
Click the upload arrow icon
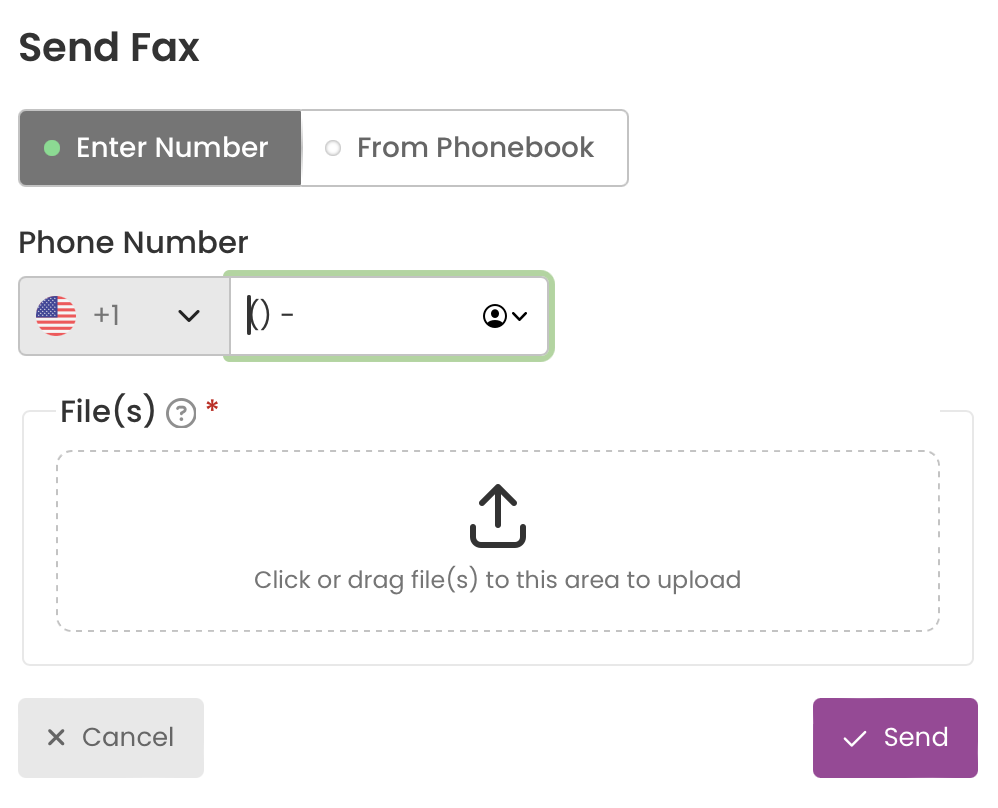coord(498,516)
